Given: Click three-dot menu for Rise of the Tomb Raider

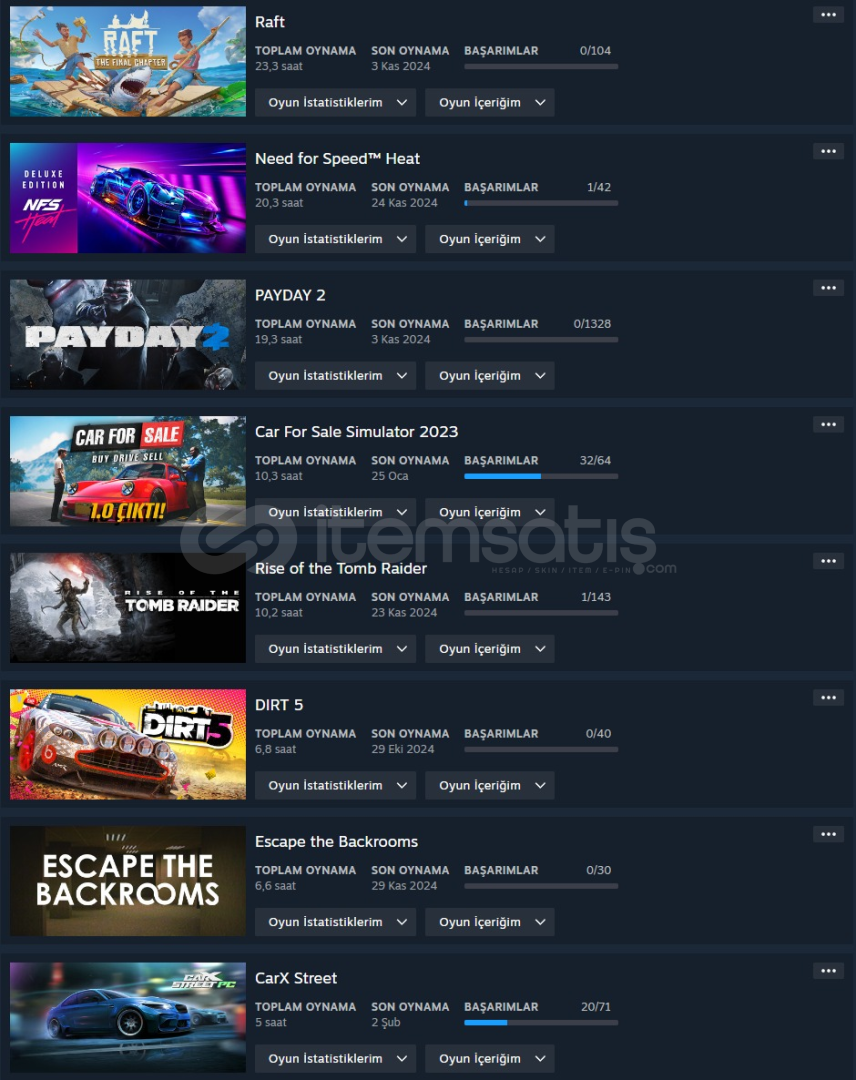Looking at the screenshot, I should (828, 561).
